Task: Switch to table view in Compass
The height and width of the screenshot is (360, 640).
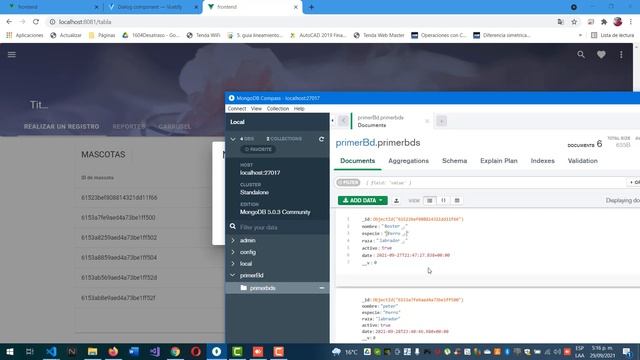Action: click(457, 200)
